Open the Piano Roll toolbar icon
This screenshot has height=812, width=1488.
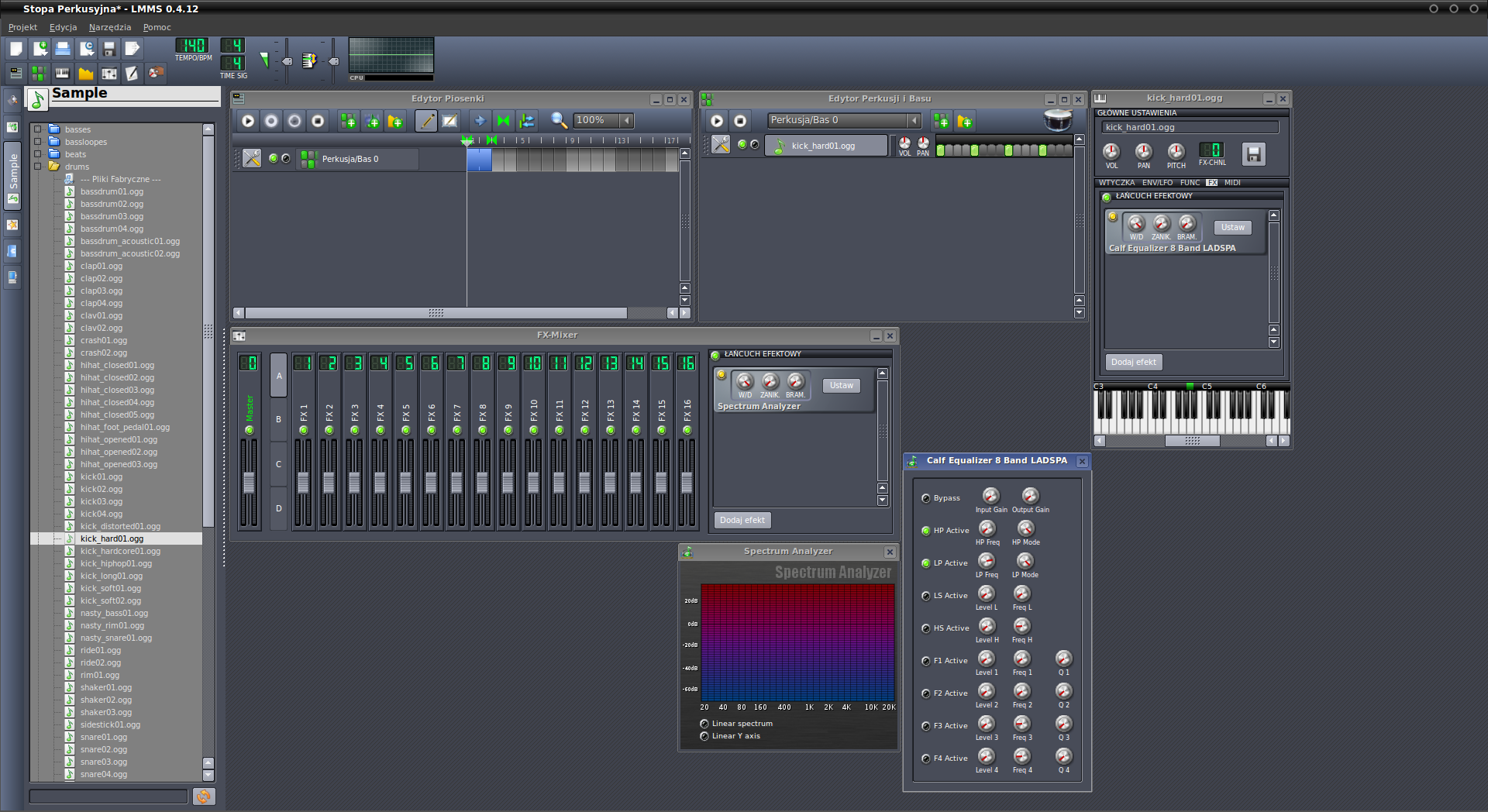(62, 73)
